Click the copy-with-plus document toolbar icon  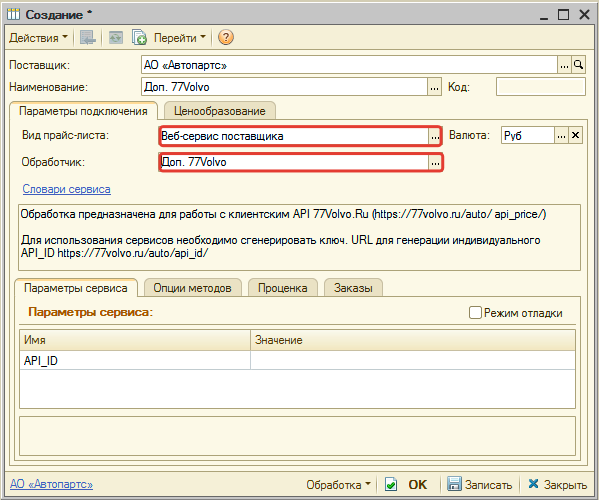tap(139, 37)
